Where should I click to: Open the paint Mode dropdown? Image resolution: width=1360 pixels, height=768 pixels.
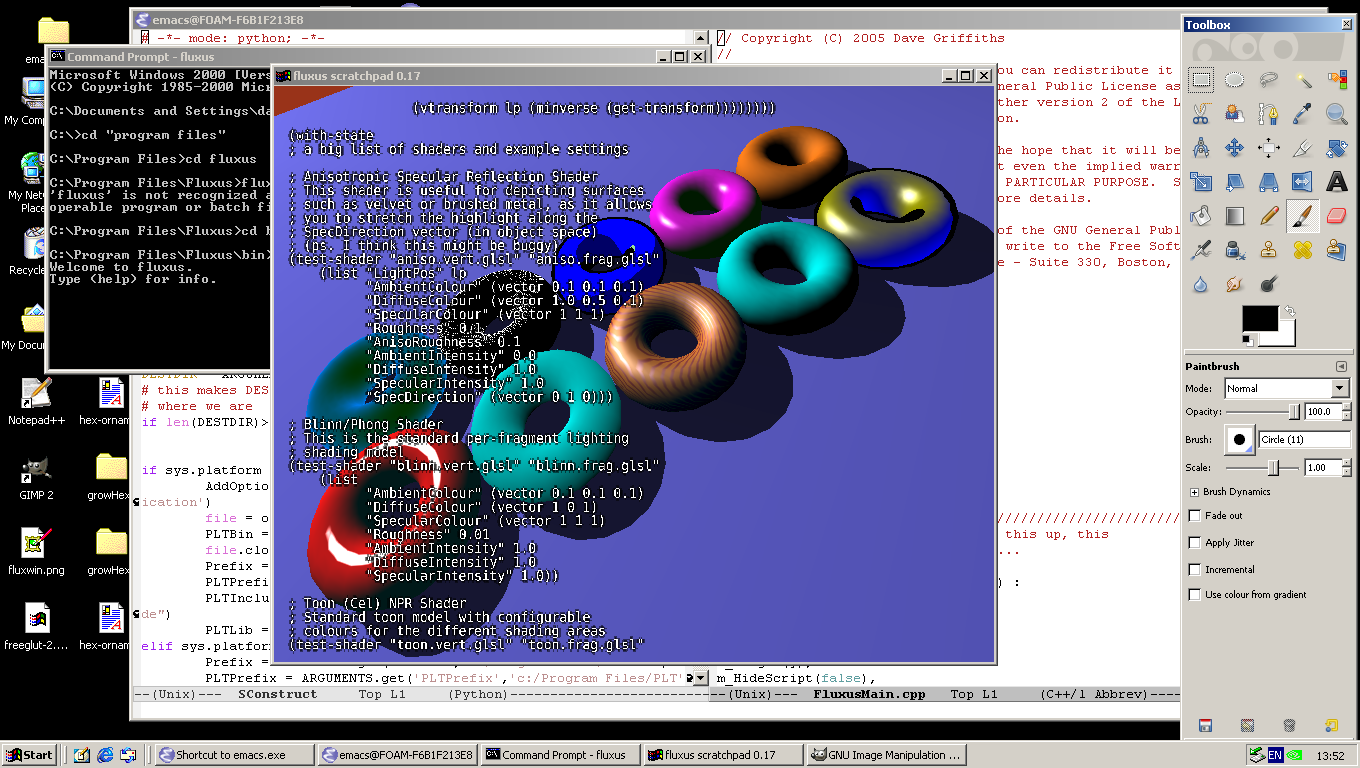(1287, 388)
